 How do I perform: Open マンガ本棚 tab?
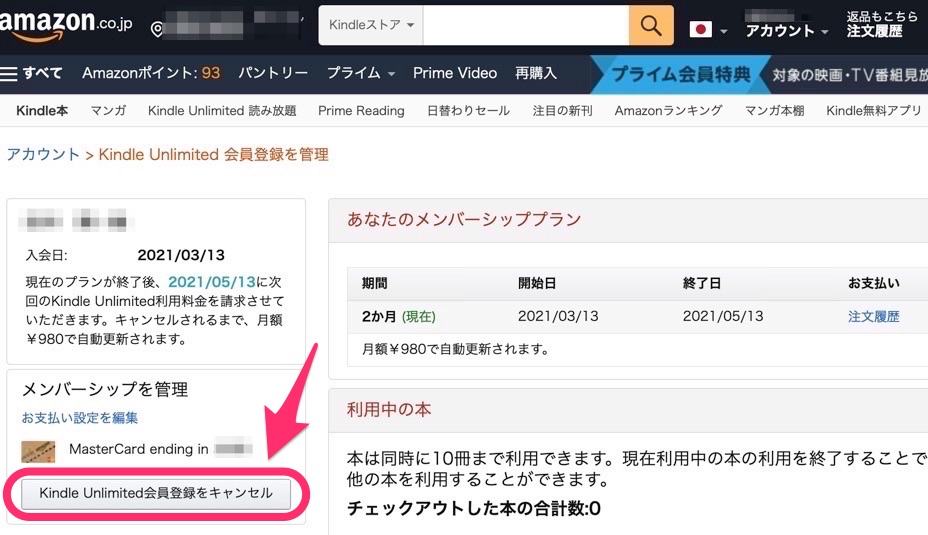[x=774, y=111]
